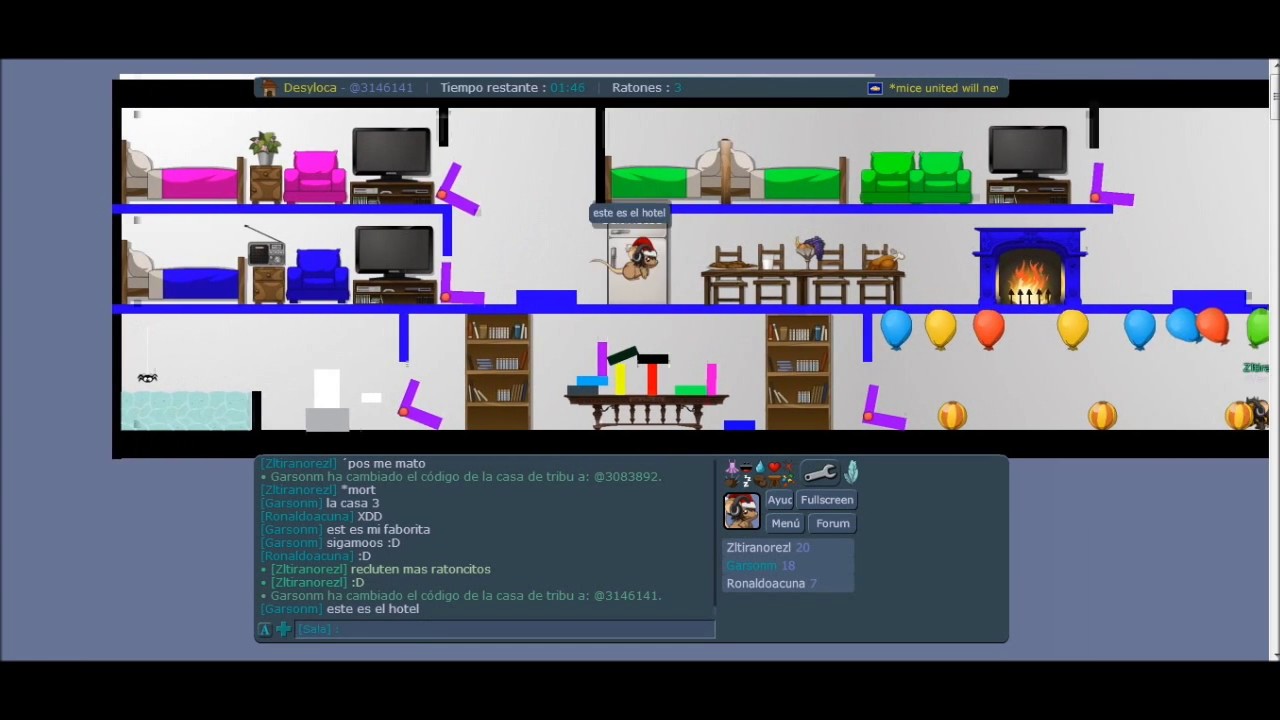Screen dimensions: 1280x720
Task: Select player Zltiranorezl in scoreboard
Action: click(x=788, y=548)
